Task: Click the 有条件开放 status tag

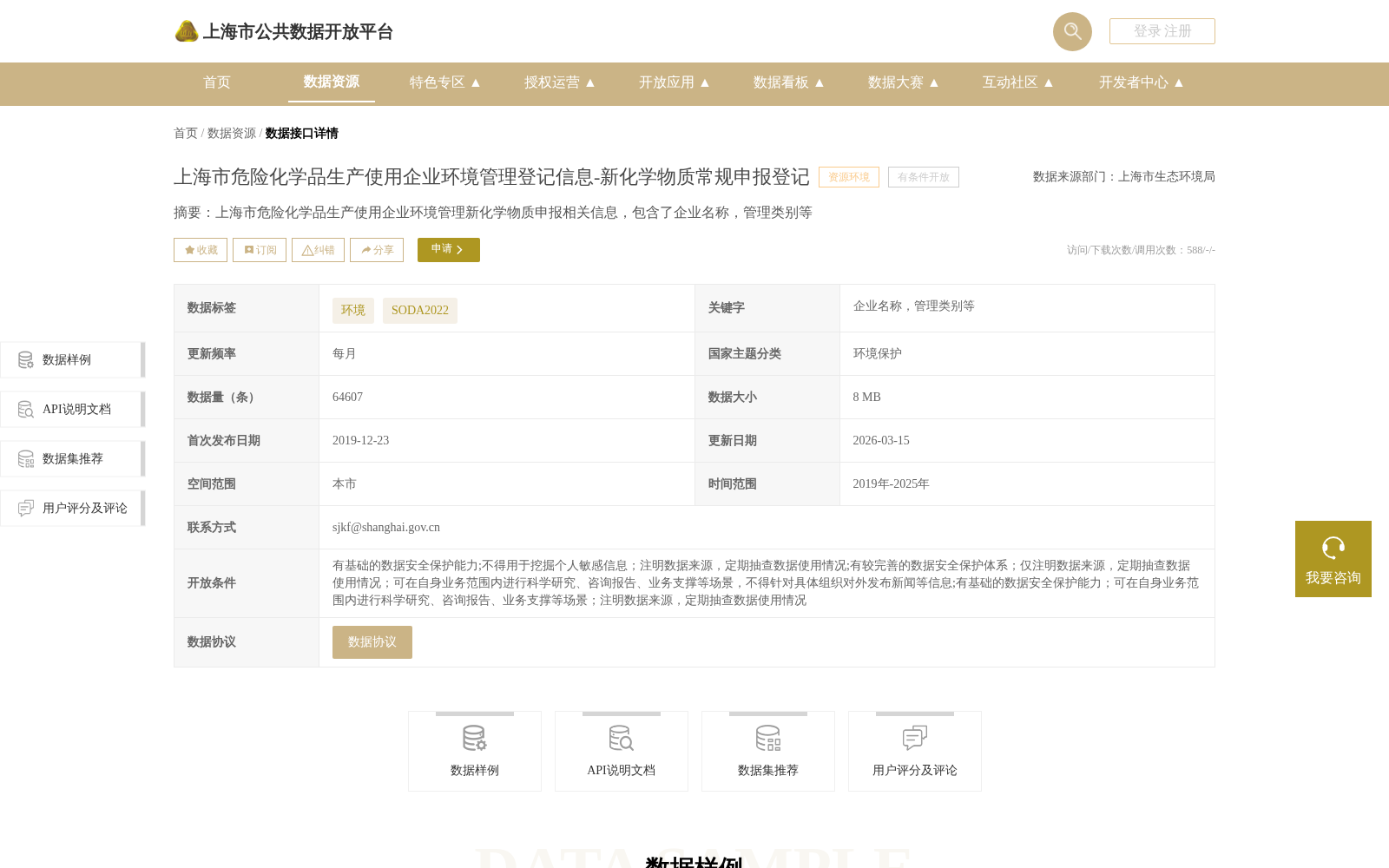Action: [924, 177]
